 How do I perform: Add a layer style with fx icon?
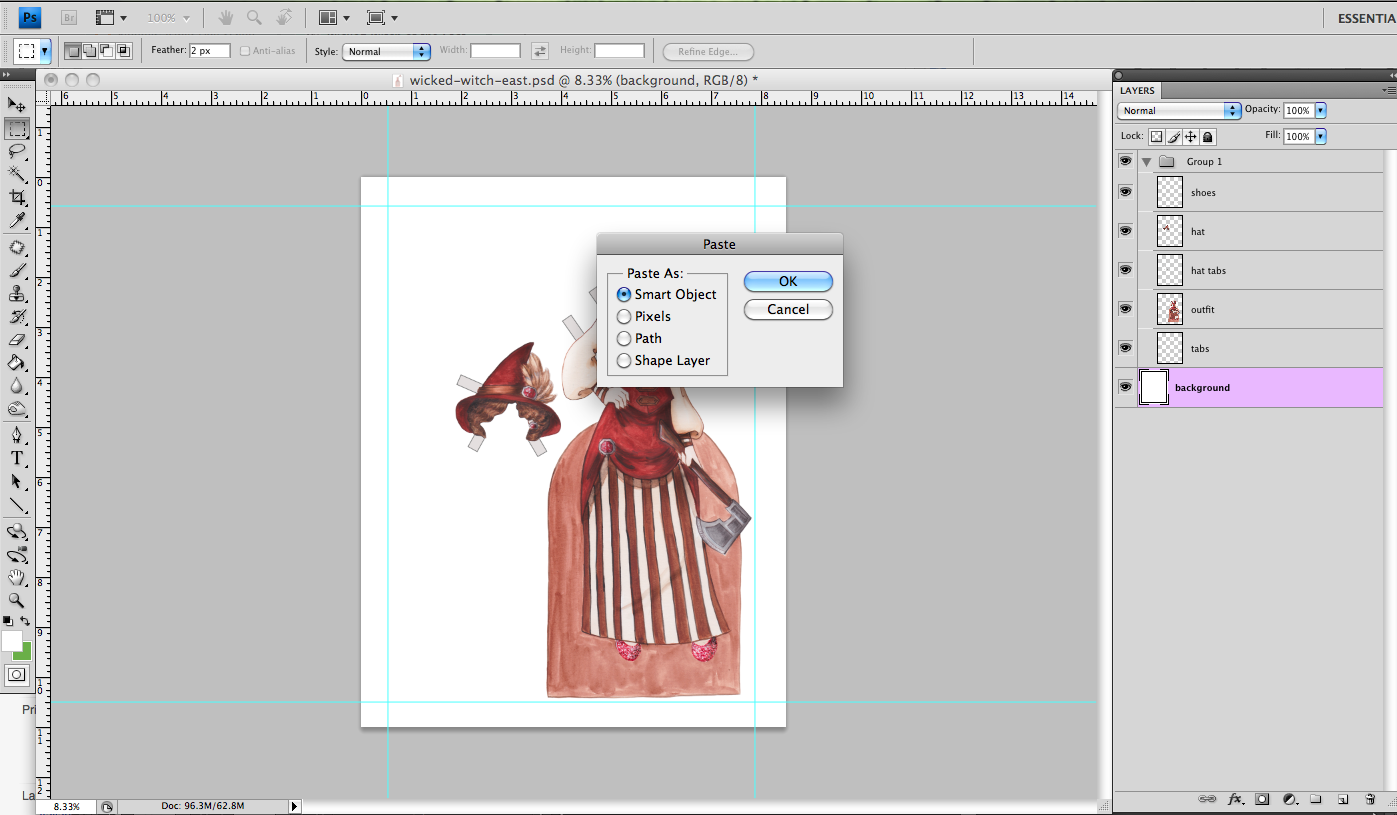pos(1236,799)
